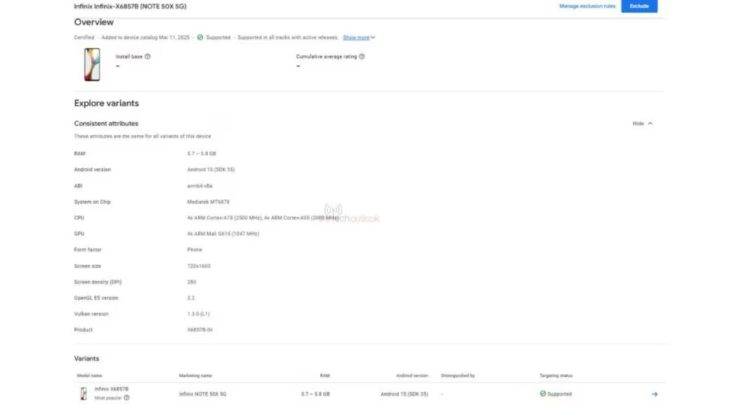Click the Android version column header
The image size is (747, 420).
click(x=410, y=375)
